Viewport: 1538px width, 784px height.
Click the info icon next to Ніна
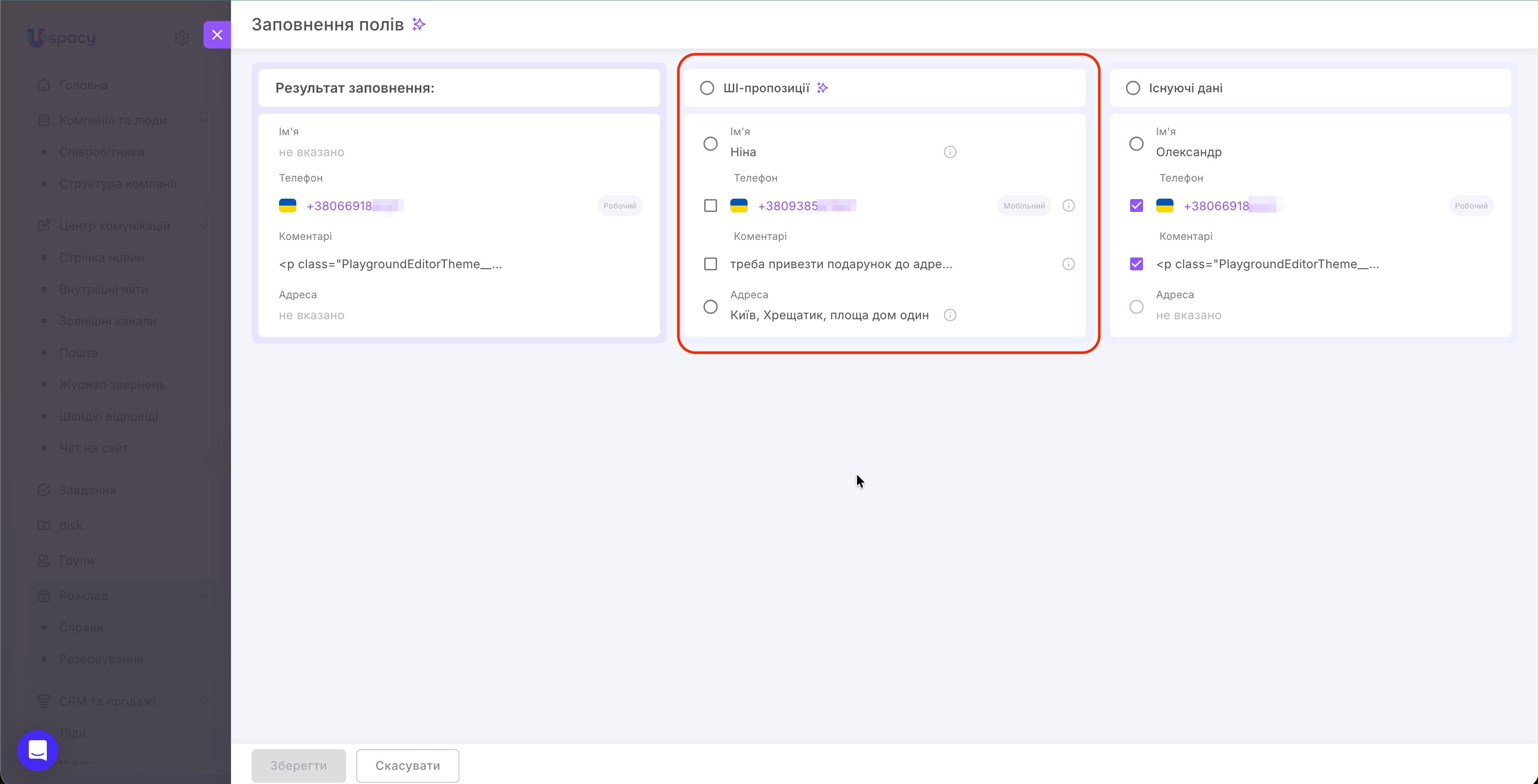pyautogui.click(x=950, y=152)
